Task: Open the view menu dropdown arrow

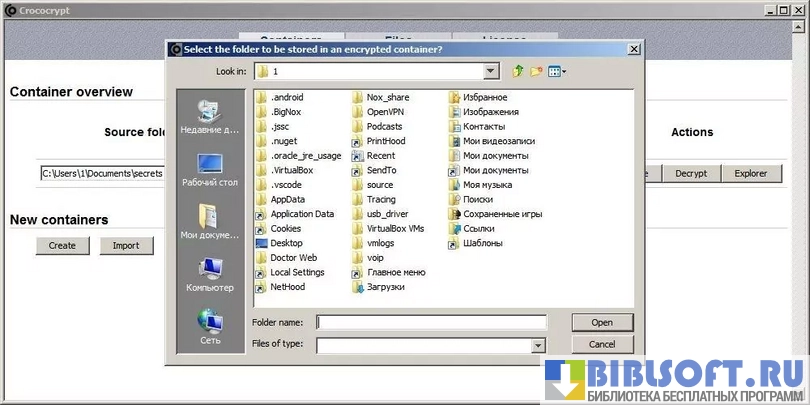Action: (x=564, y=71)
